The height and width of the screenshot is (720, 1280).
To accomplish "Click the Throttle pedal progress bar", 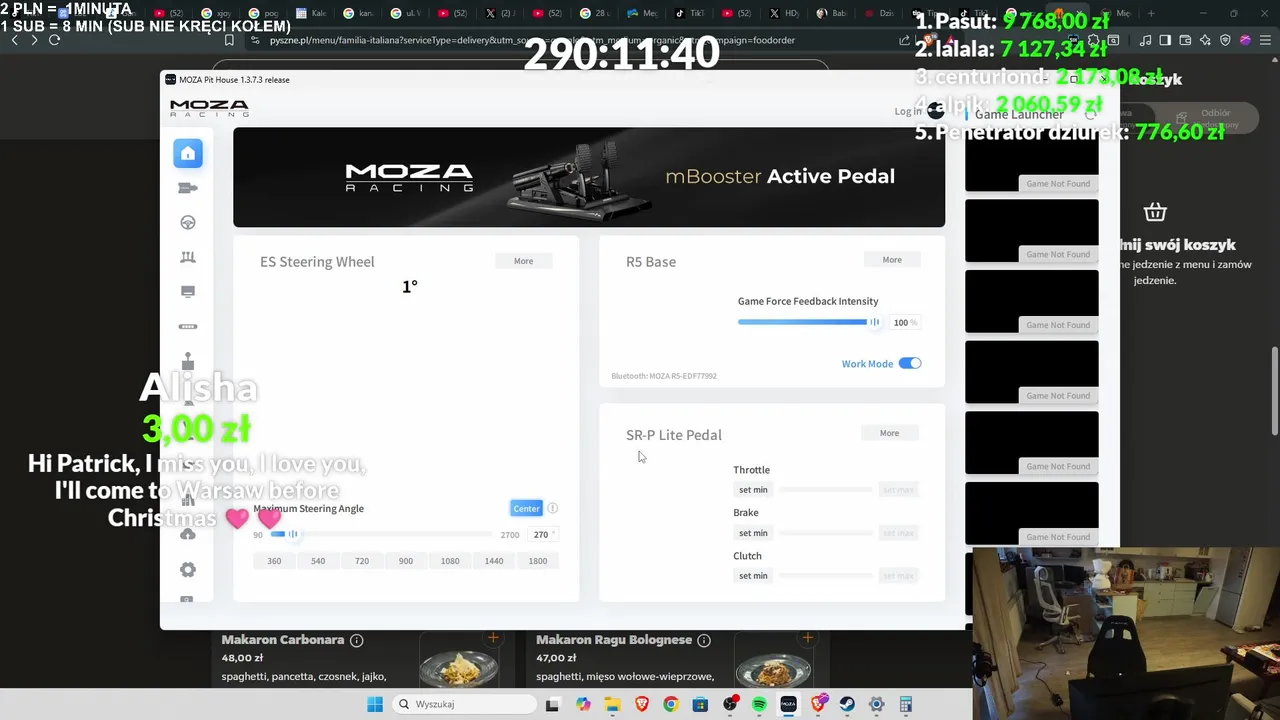I will (x=826, y=490).
